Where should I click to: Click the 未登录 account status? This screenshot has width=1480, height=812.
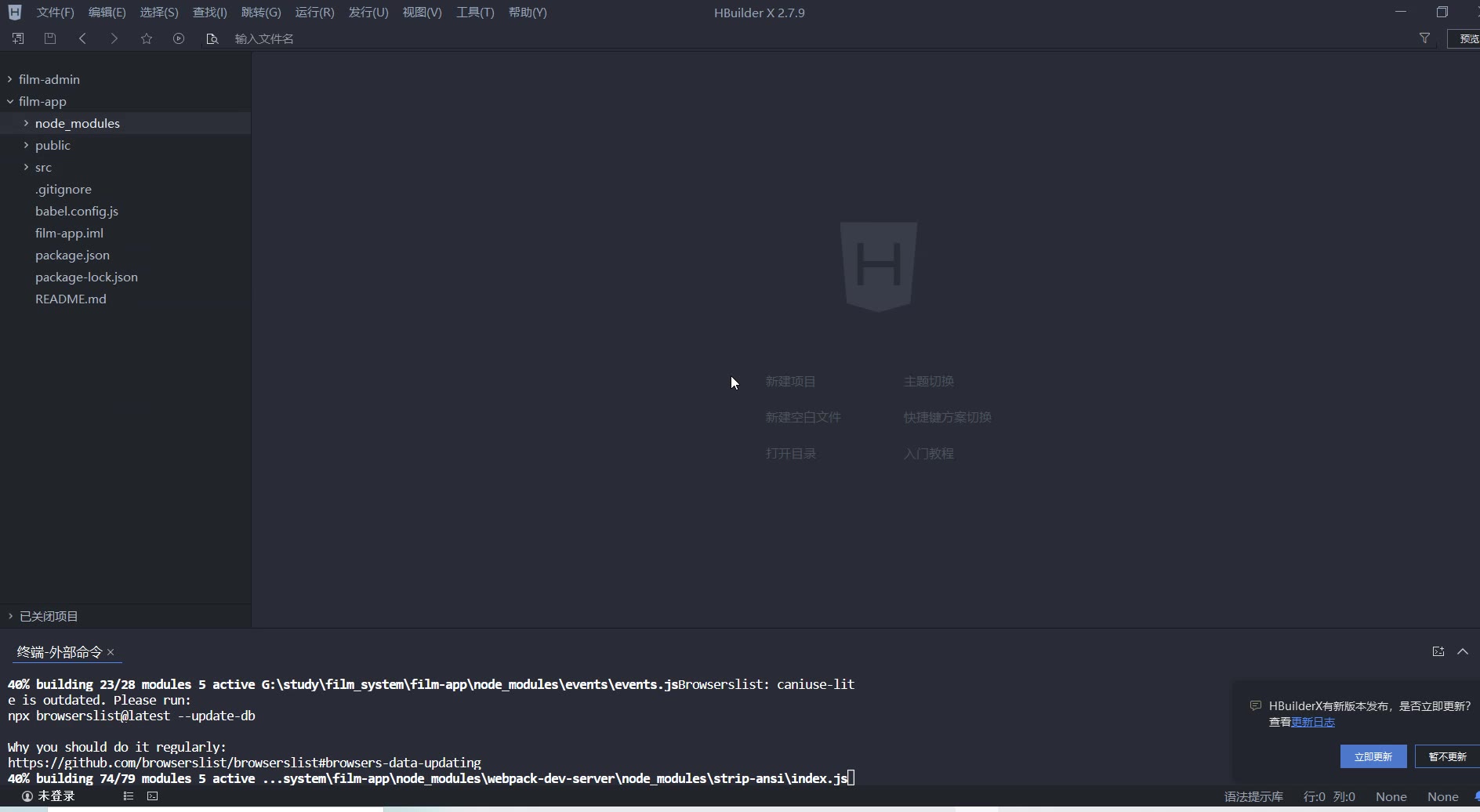[x=49, y=796]
